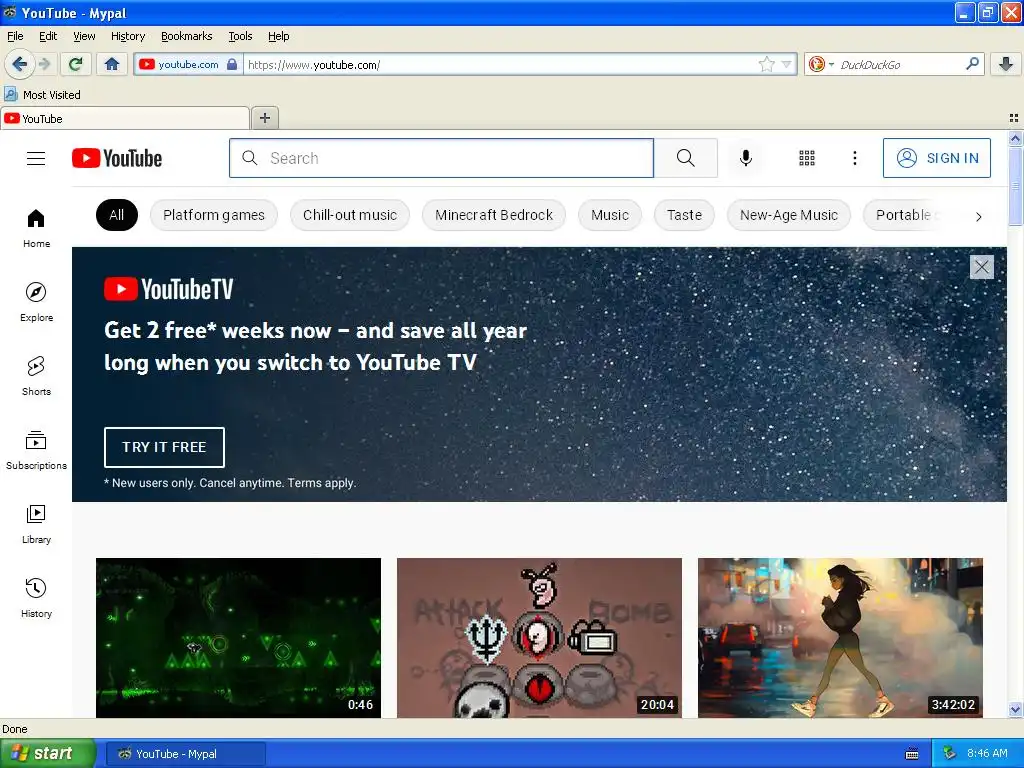The width and height of the screenshot is (1024, 768).
Task: Click the browser Forward arrow
Action: tap(44, 64)
